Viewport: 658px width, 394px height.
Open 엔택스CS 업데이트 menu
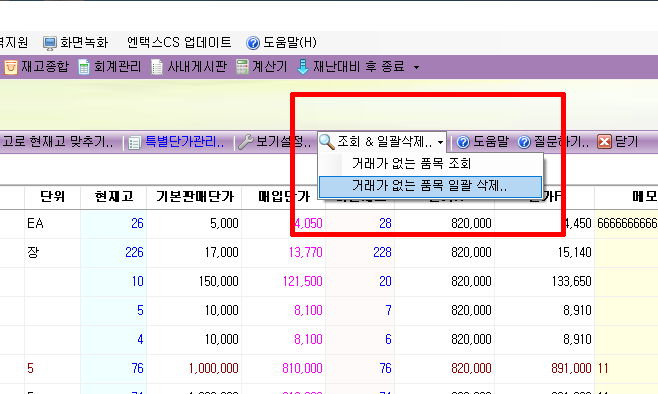[x=179, y=42]
